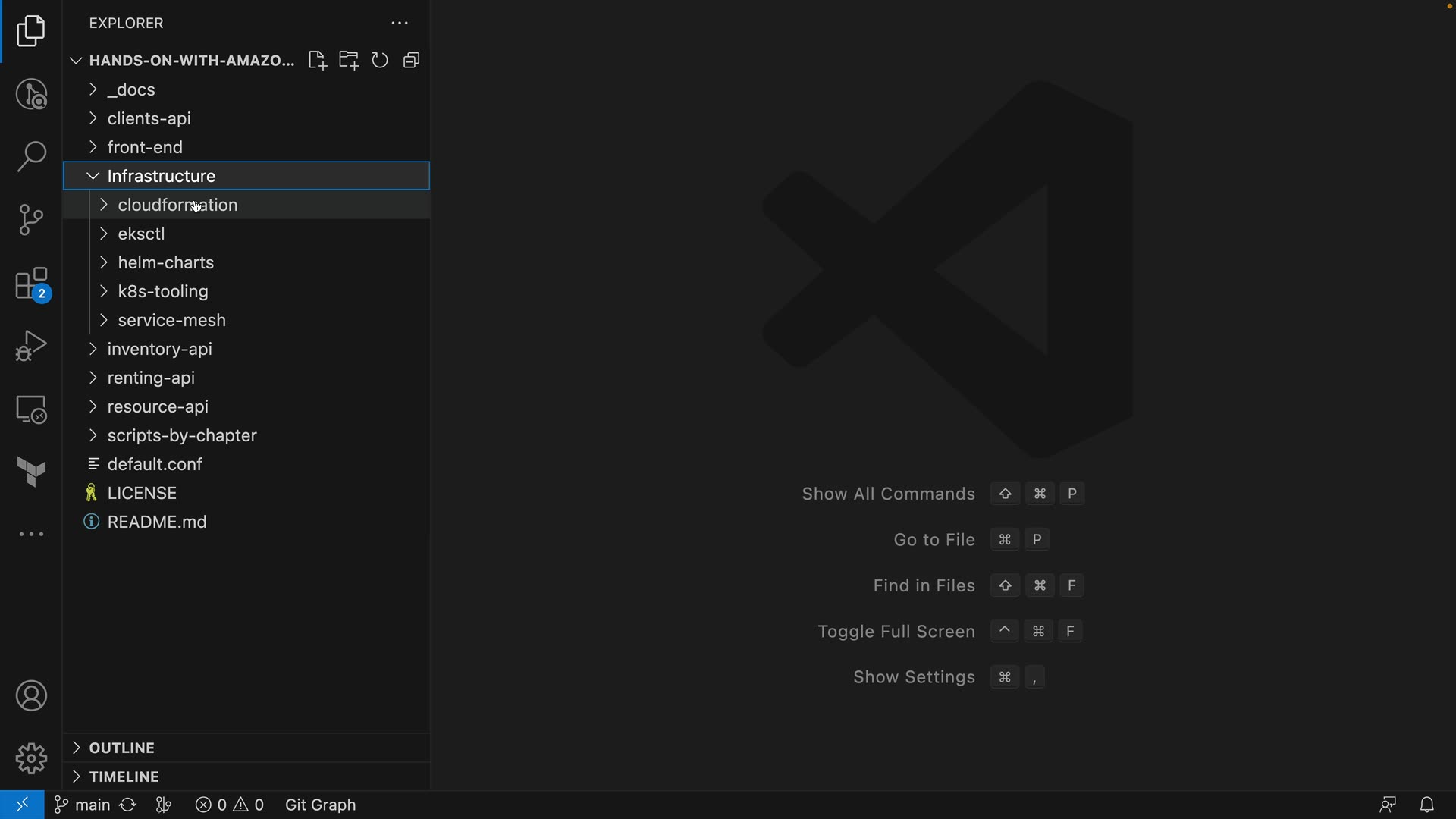The width and height of the screenshot is (1456, 819).
Task: Expand the OUTLINE section
Action: click(121, 748)
